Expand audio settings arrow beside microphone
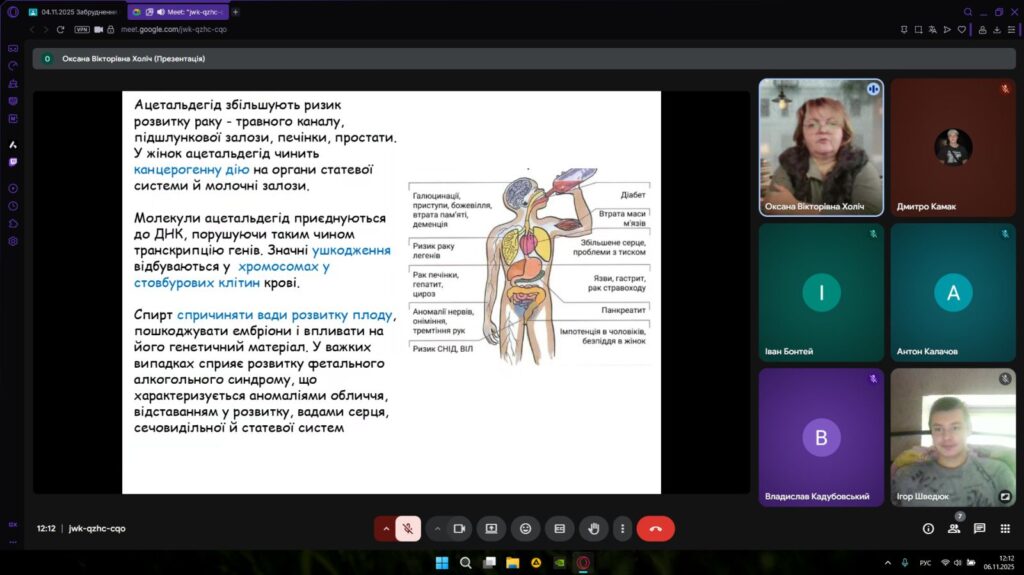Image resolution: width=1024 pixels, height=575 pixels. pos(385,528)
